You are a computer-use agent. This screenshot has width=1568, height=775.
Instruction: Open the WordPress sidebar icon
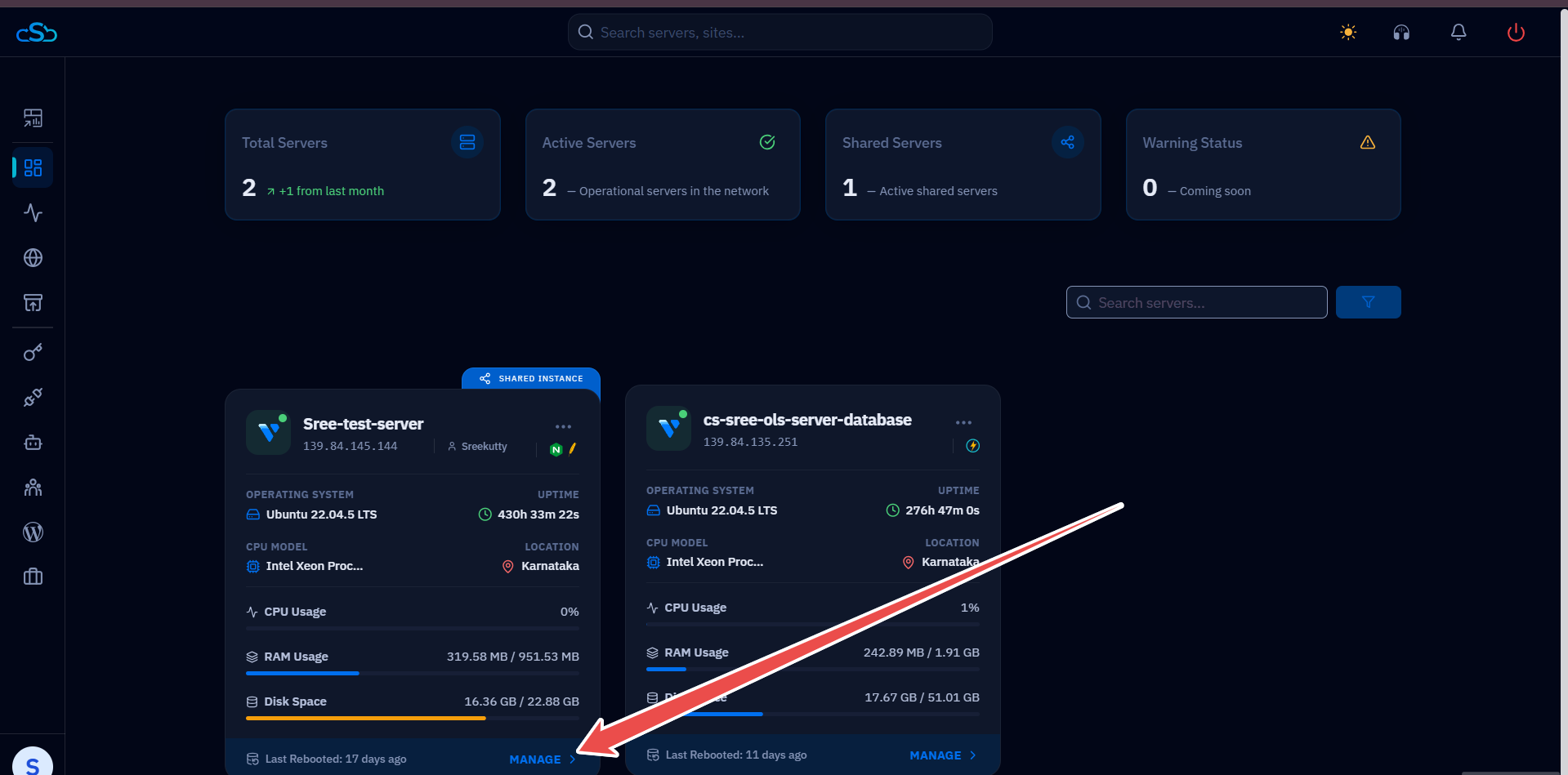[33, 532]
